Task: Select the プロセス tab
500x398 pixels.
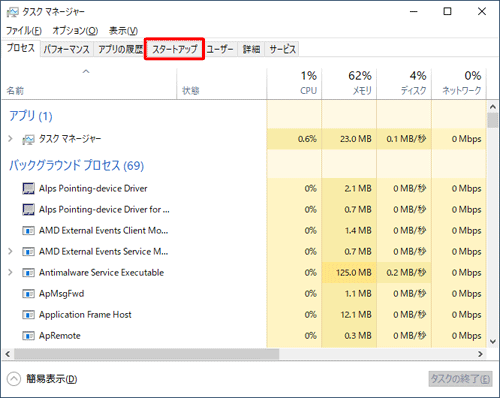Action: (x=21, y=48)
